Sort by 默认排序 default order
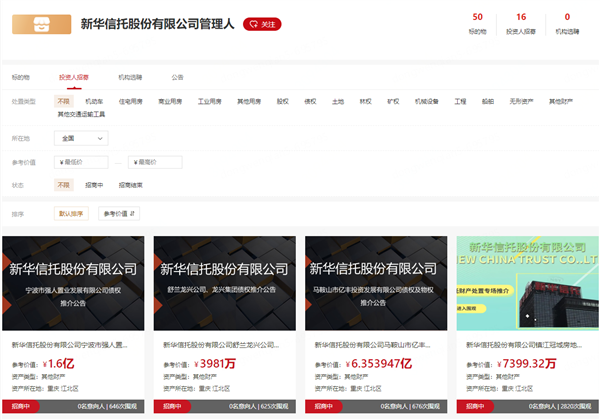 coord(73,213)
